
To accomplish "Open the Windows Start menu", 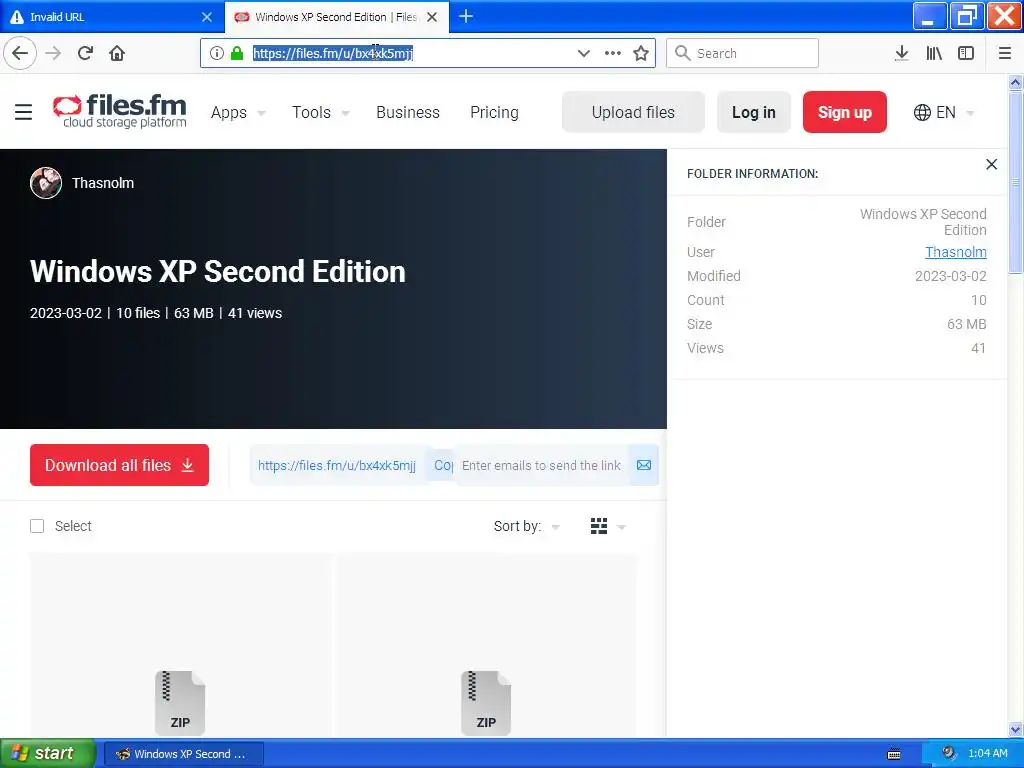I will pyautogui.click(x=48, y=753).
